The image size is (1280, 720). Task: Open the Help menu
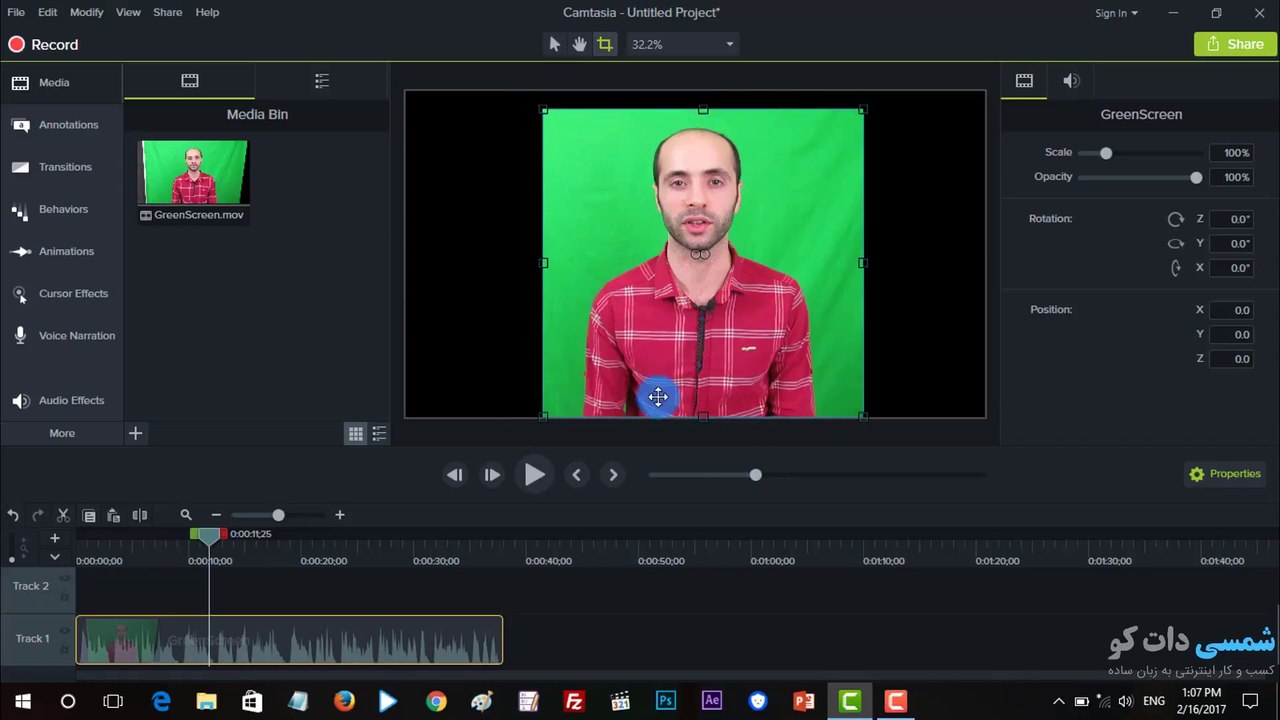(x=207, y=12)
